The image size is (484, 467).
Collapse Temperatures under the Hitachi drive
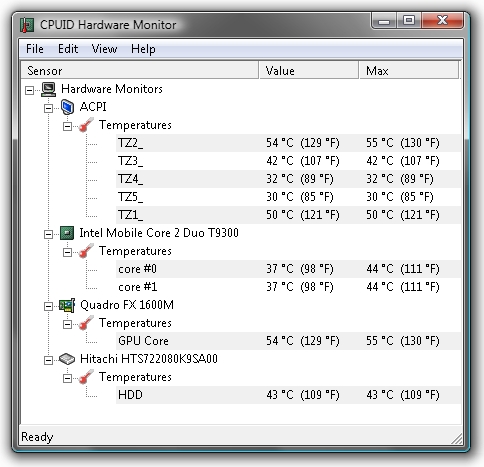(x=67, y=378)
